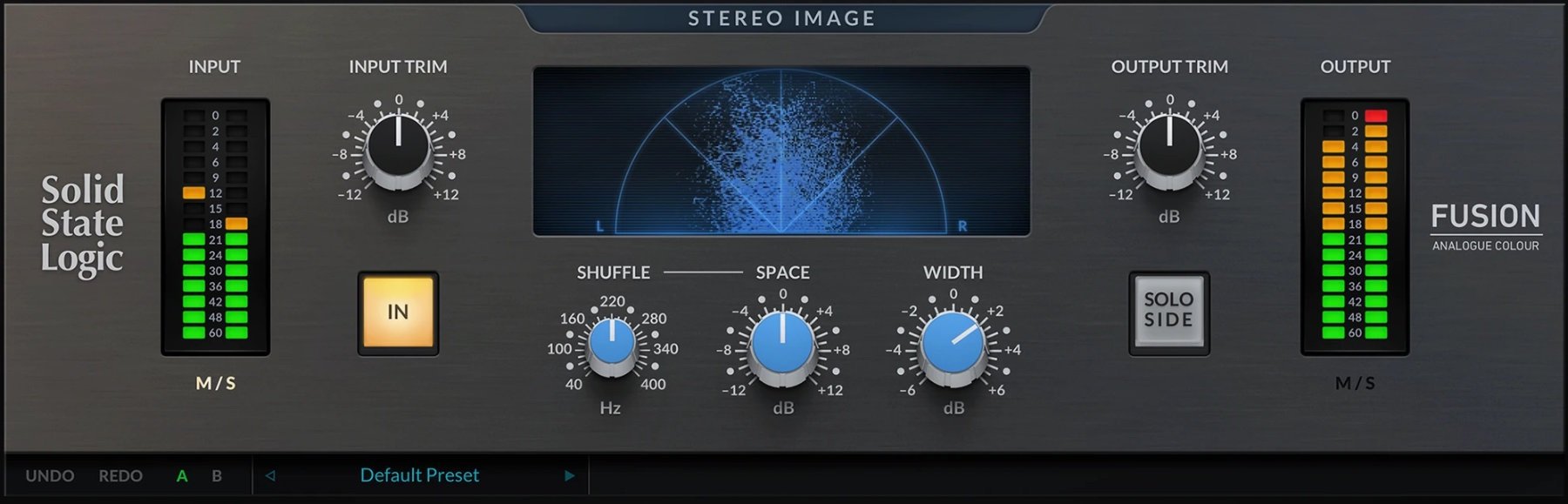Toggle the orange IN bypass button
Image resolution: width=1568 pixels, height=504 pixels.
pyautogui.click(x=398, y=312)
